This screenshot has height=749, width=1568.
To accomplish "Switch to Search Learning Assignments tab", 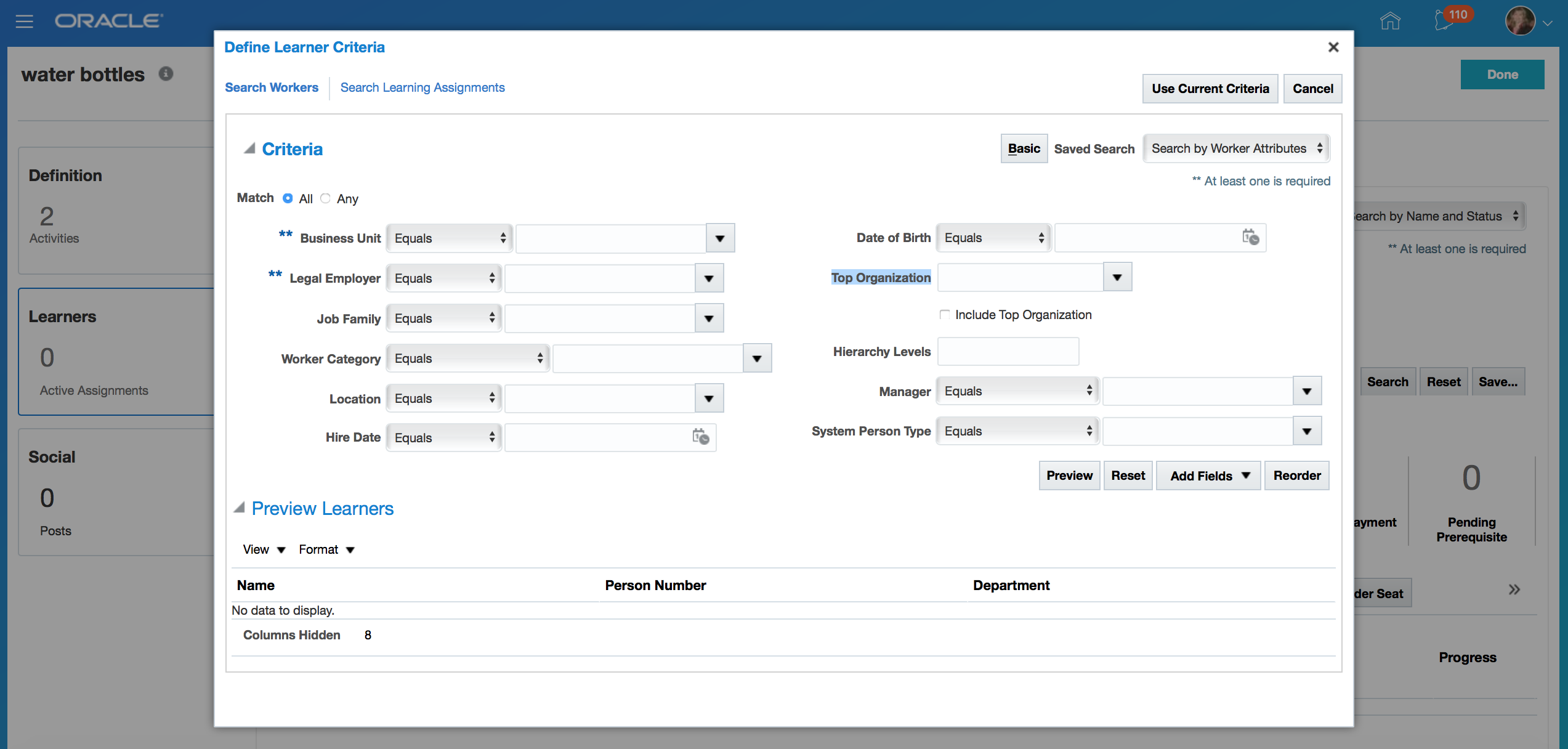I will pos(422,87).
